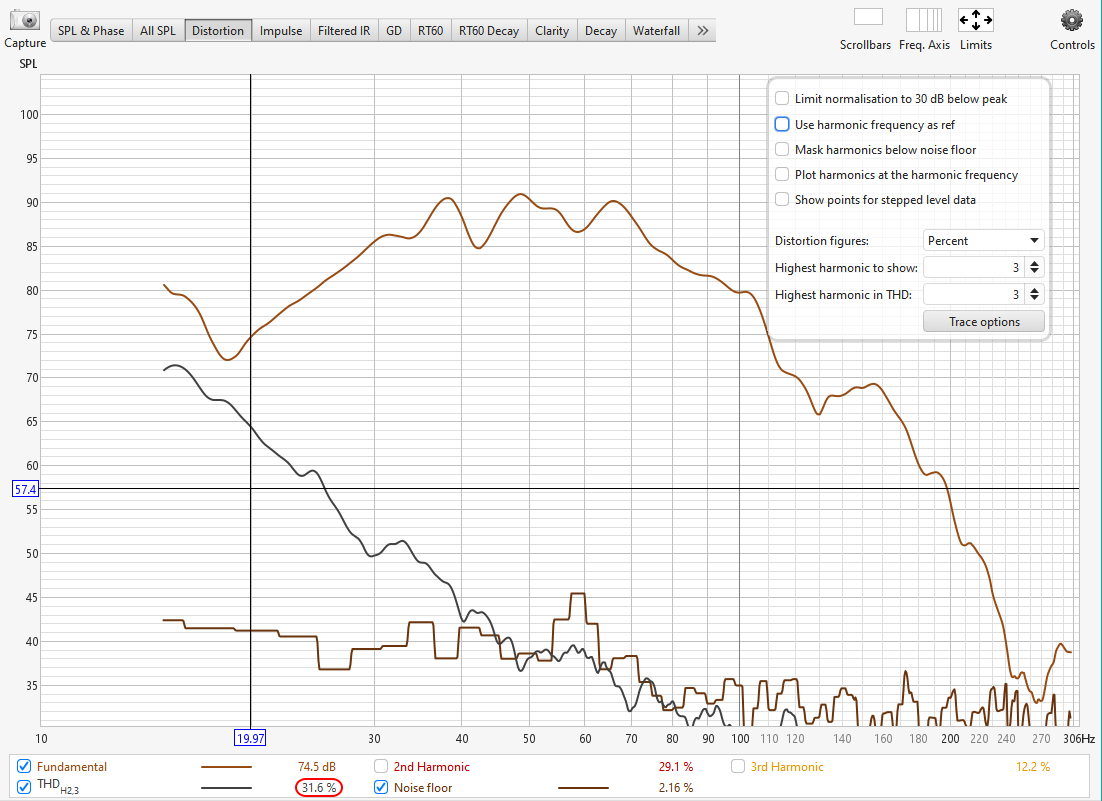
Task: Click the Noise floor trace line sample
Action: (x=583, y=788)
